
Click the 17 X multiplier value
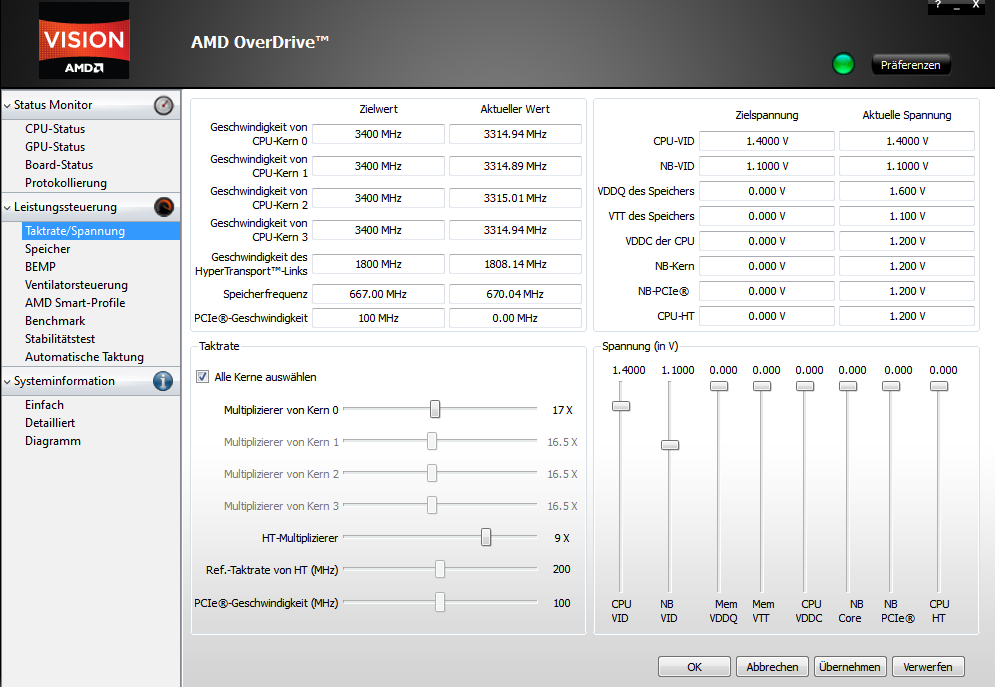coord(562,410)
